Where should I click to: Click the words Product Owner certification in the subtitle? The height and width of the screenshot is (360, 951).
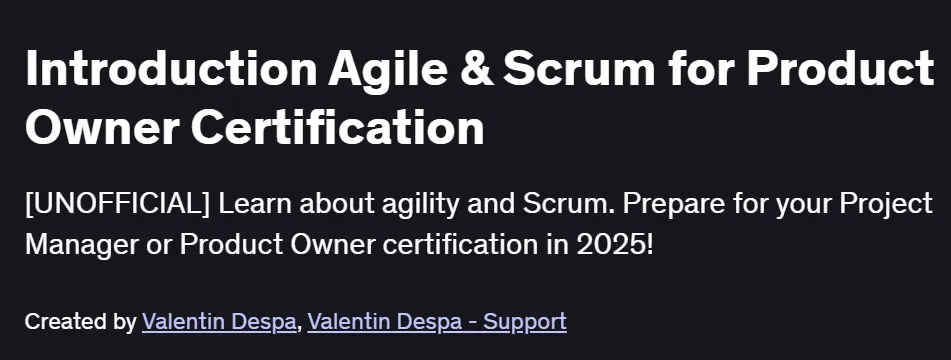tap(354, 244)
